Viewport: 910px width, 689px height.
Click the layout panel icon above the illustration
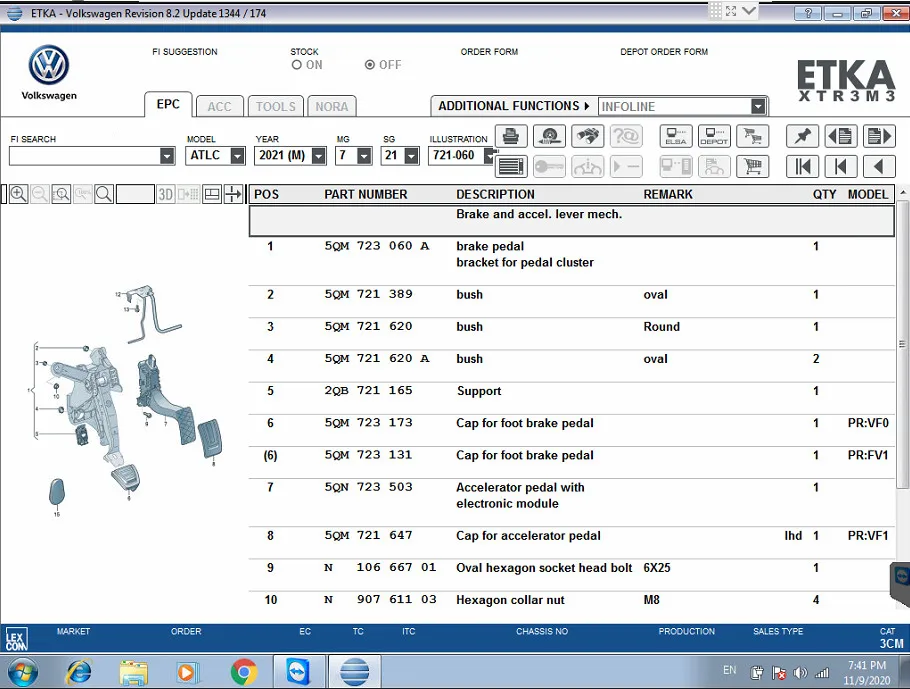click(211, 194)
